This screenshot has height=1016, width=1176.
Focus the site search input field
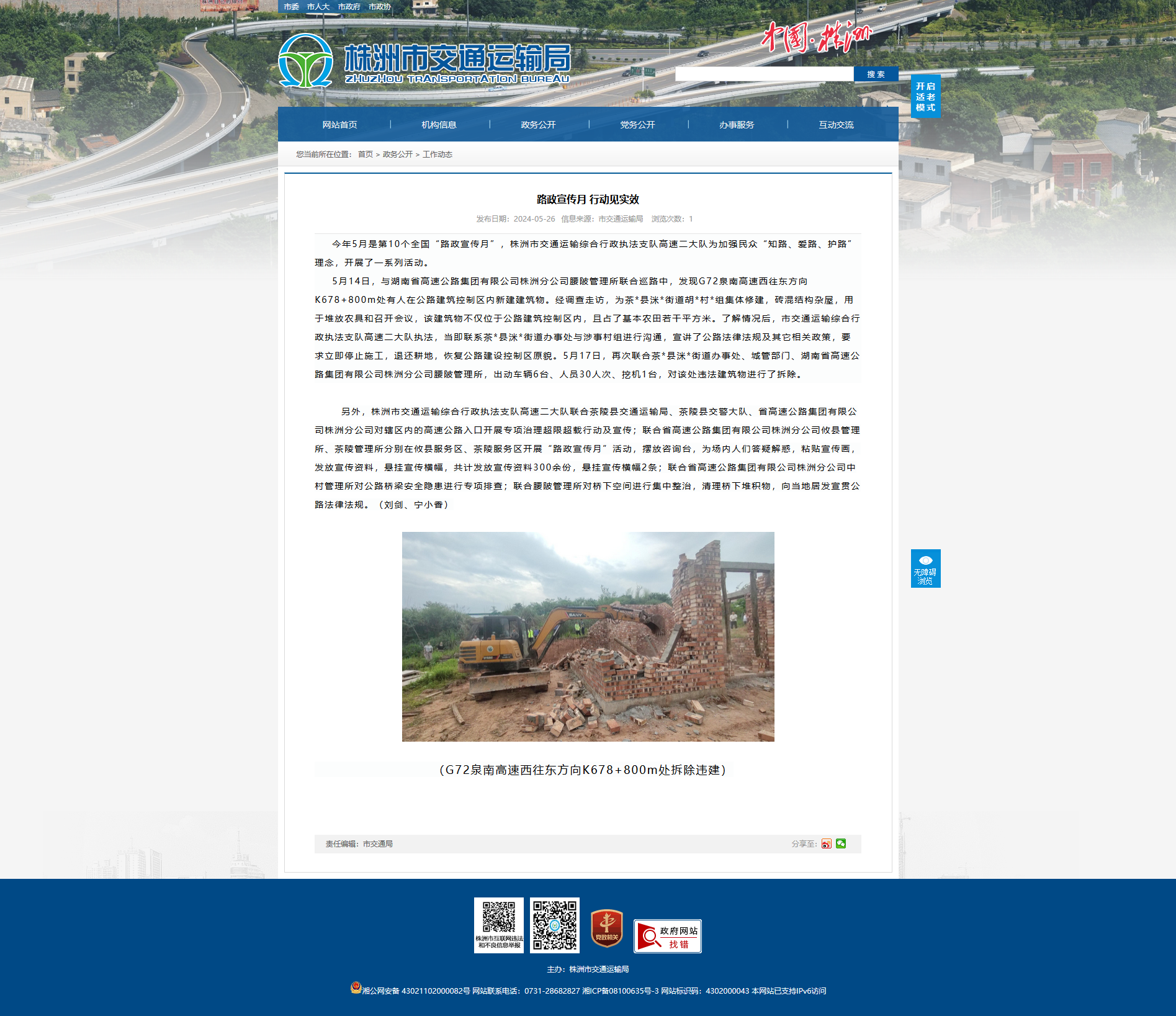click(x=765, y=74)
